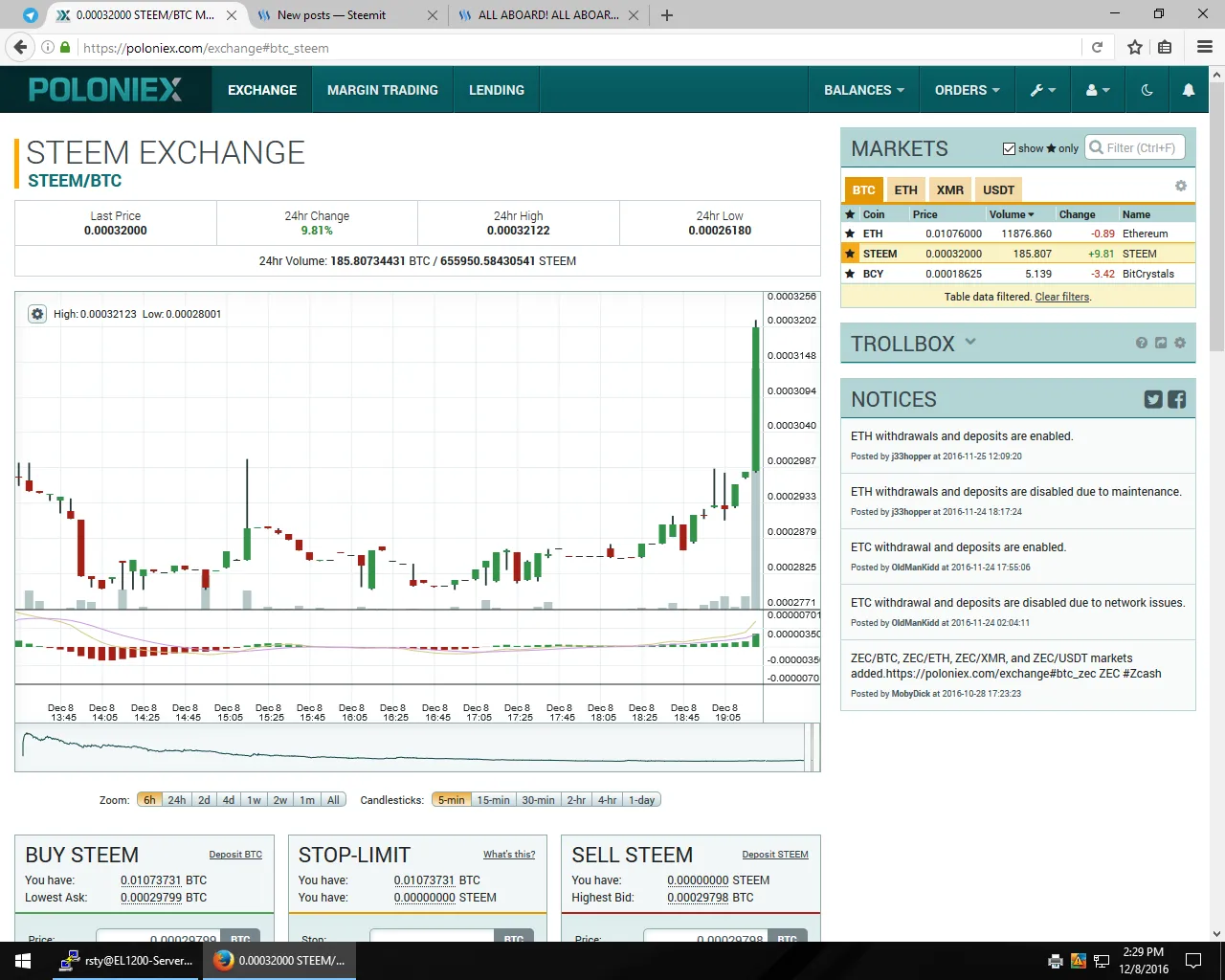
Task: Toggle favorite star for STEEM row
Action: 850,254
